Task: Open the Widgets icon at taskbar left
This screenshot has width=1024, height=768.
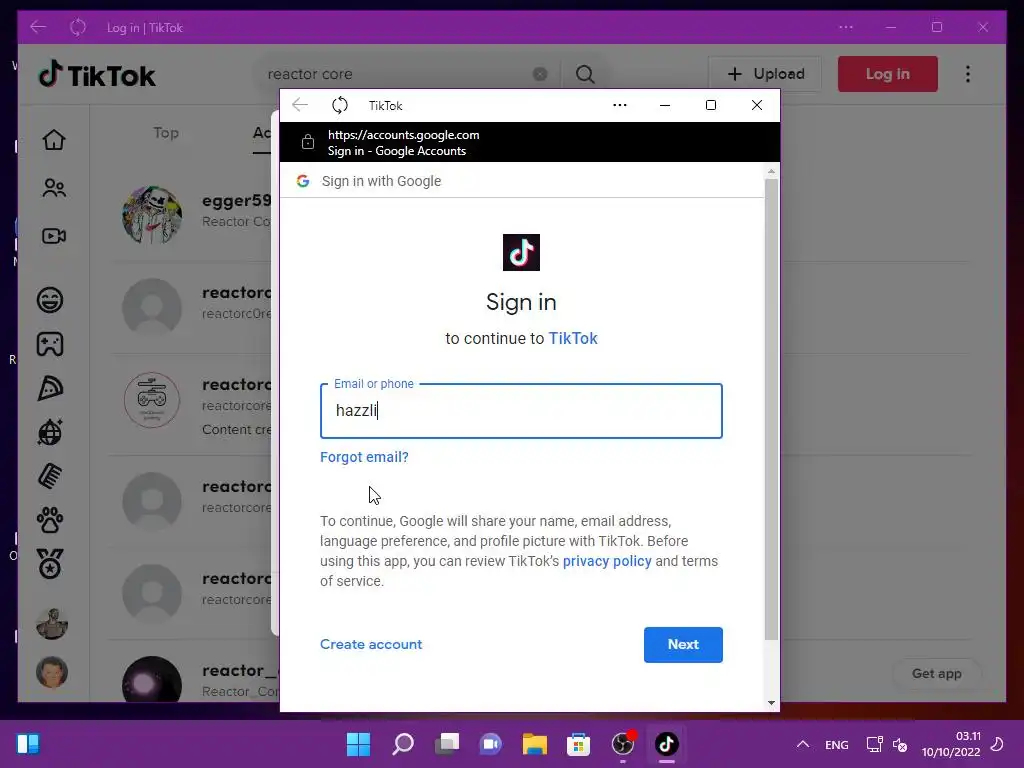Action: pyautogui.click(x=28, y=744)
